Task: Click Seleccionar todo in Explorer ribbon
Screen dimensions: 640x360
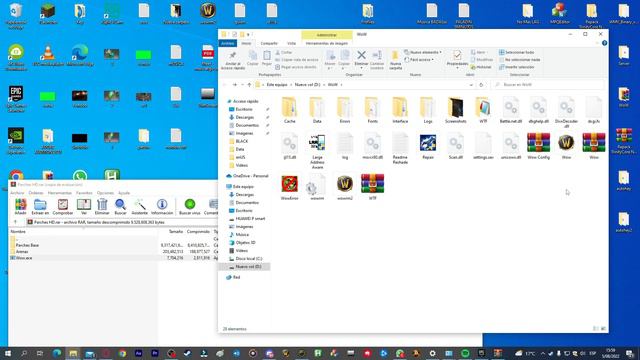Action: (516, 52)
